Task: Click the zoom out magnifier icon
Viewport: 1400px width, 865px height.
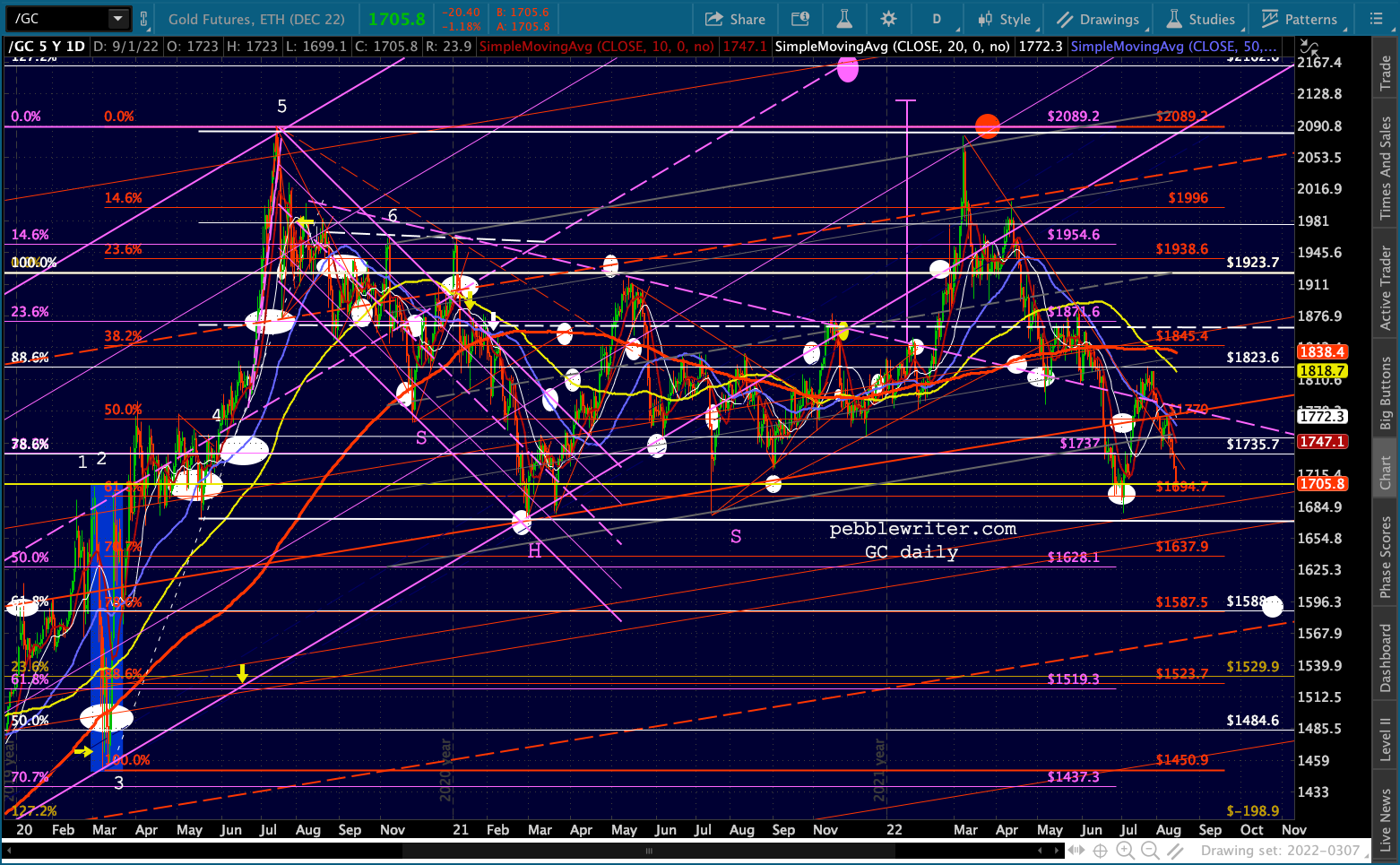Action: [x=1150, y=851]
